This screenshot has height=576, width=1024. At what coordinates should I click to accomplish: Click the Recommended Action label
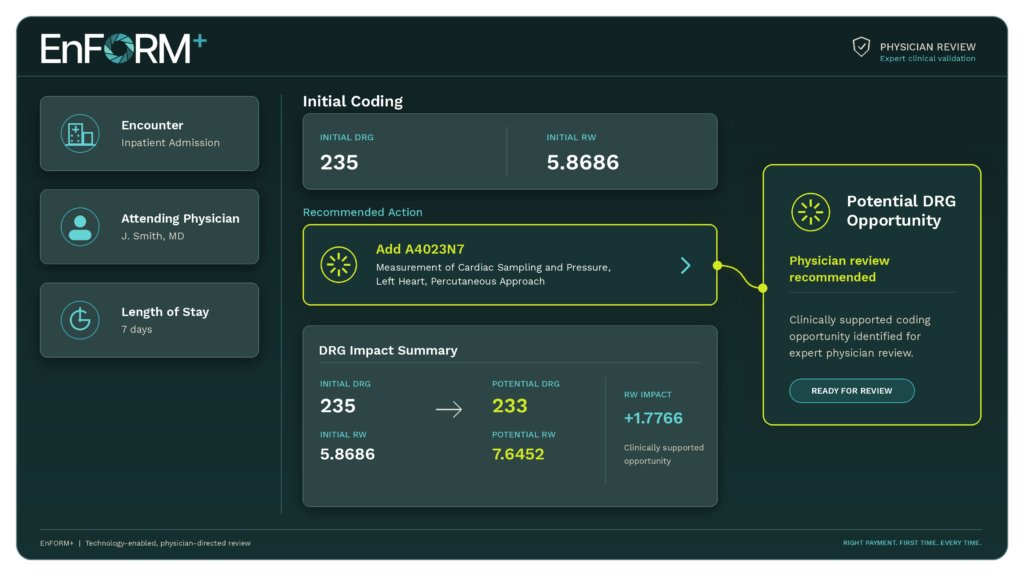coord(362,212)
